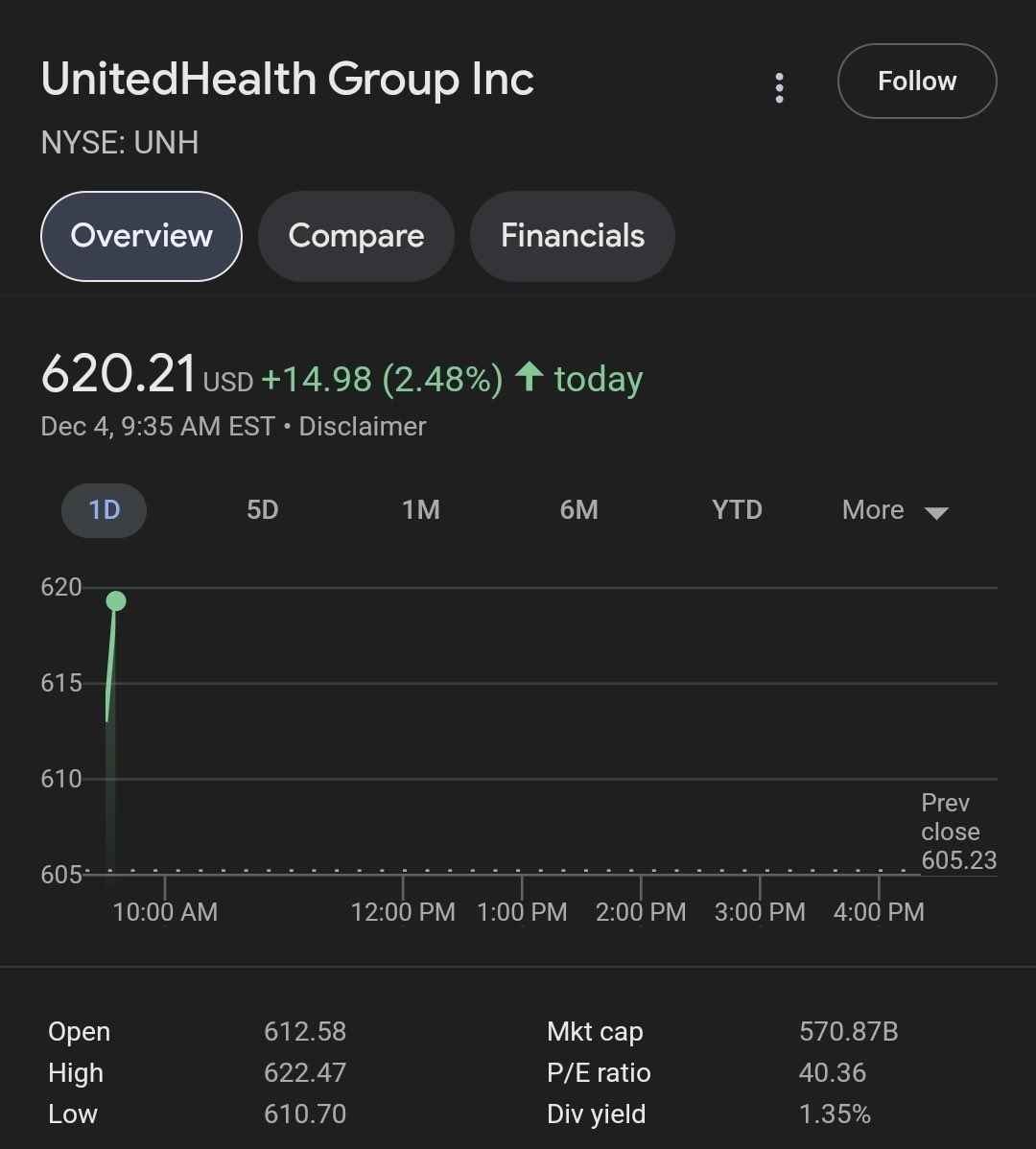This screenshot has width=1036, height=1149.
Task: Switch to the Overview tab
Action: (141, 236)
